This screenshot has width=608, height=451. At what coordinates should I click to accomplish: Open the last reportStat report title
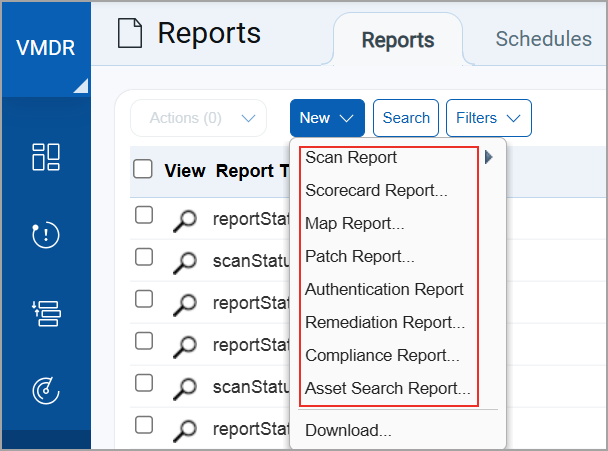(251, 429)
